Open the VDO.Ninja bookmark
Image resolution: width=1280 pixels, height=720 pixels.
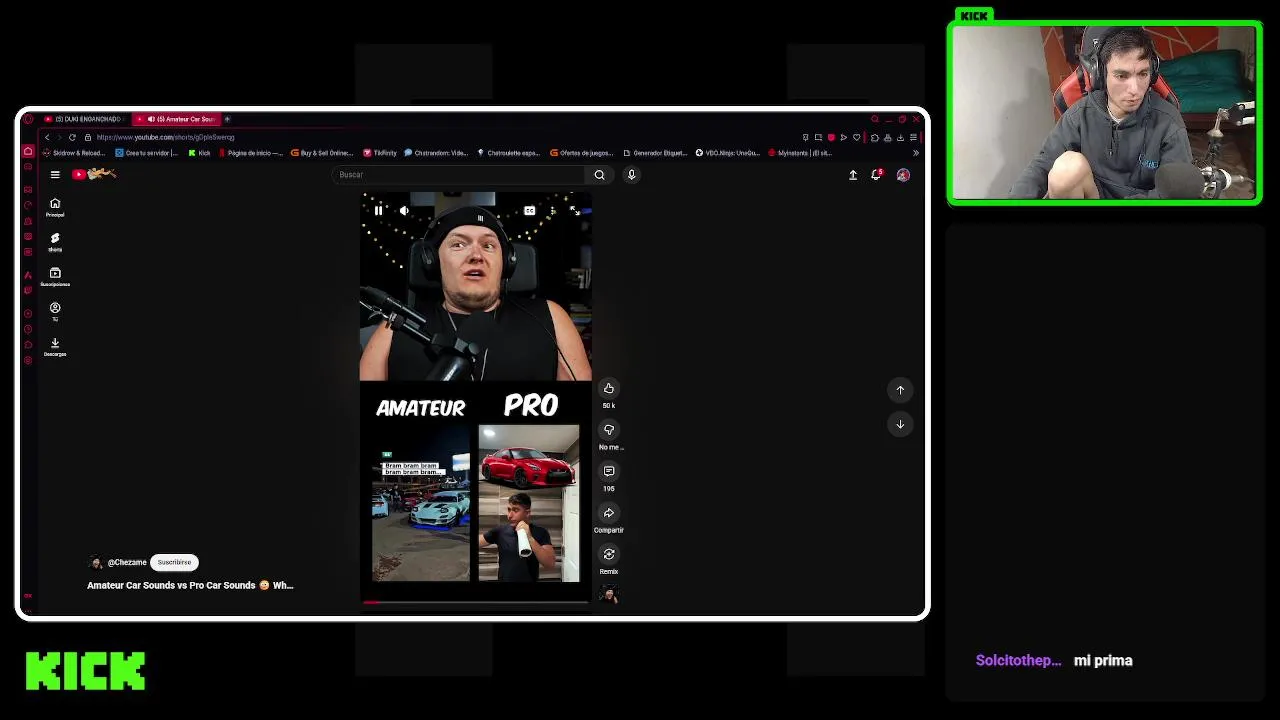pyautogui.click(x=728, y=153)
